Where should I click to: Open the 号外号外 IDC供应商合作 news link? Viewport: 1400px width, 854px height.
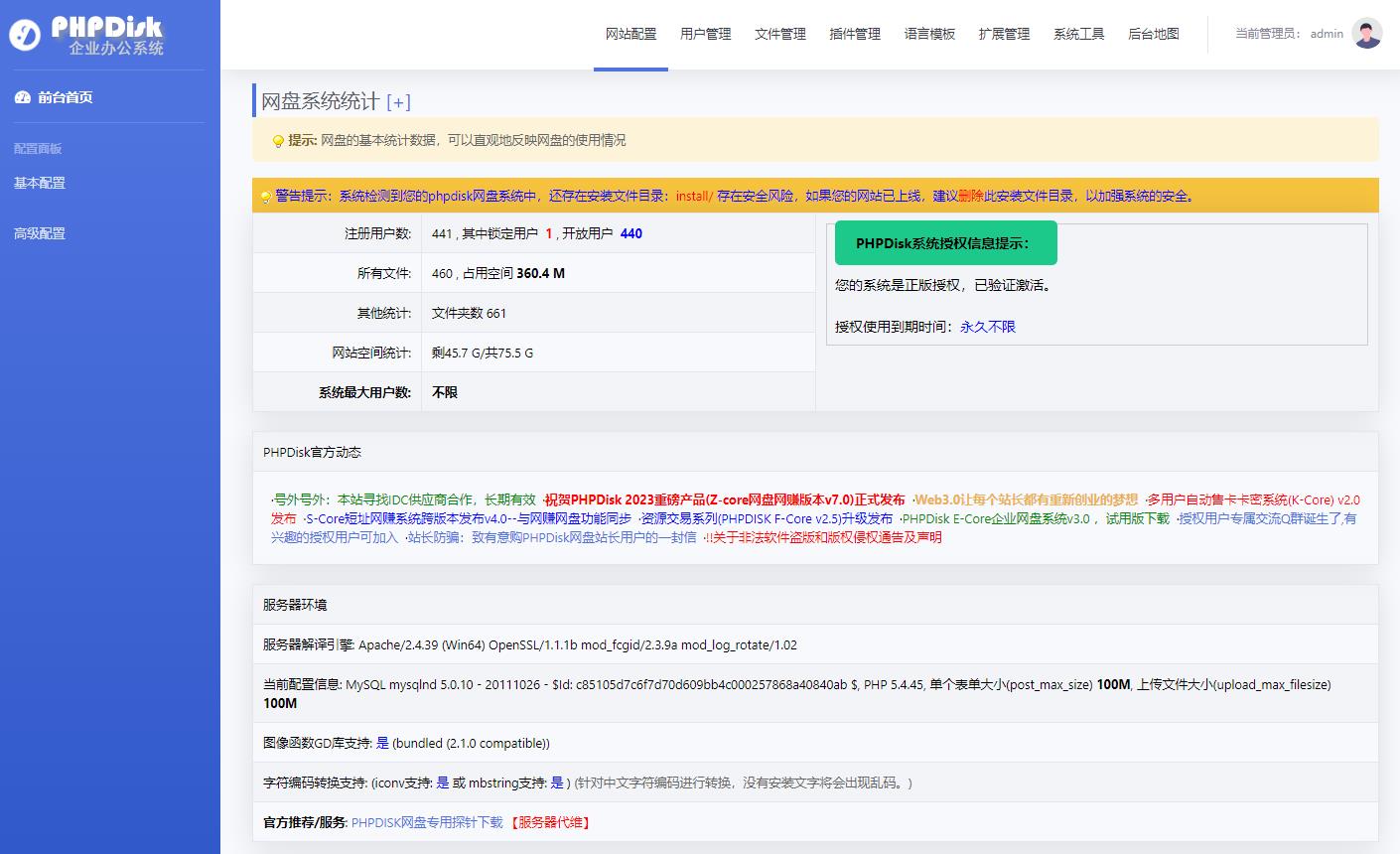(406, 499)
